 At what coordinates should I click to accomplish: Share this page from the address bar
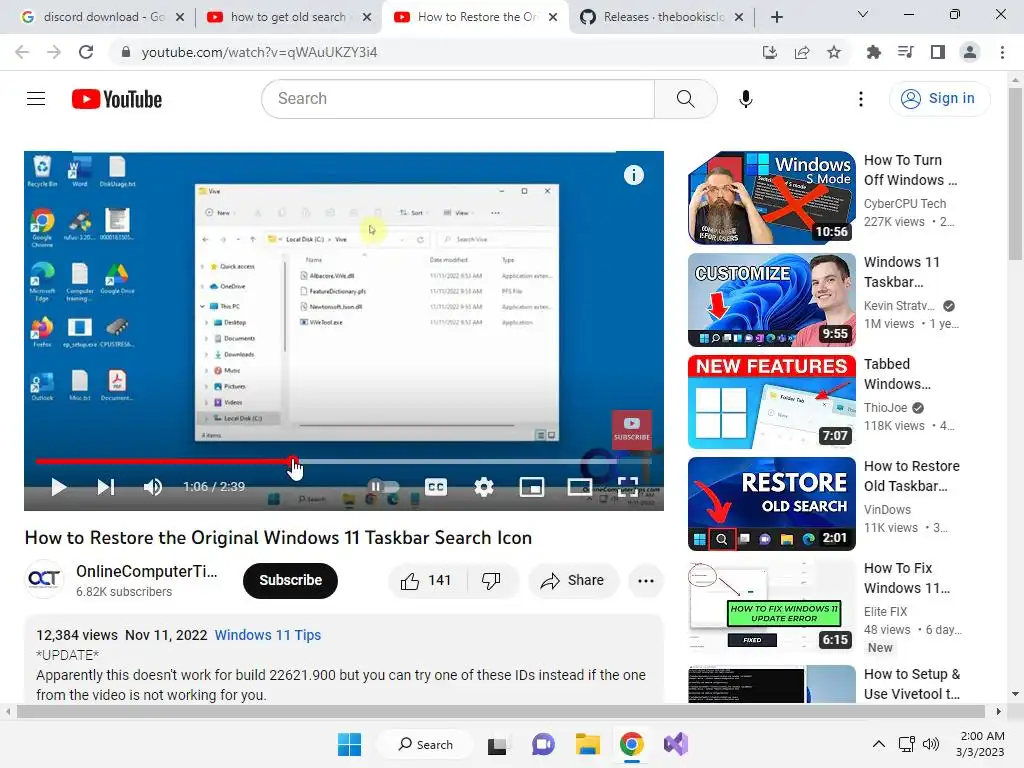(802, 52)
